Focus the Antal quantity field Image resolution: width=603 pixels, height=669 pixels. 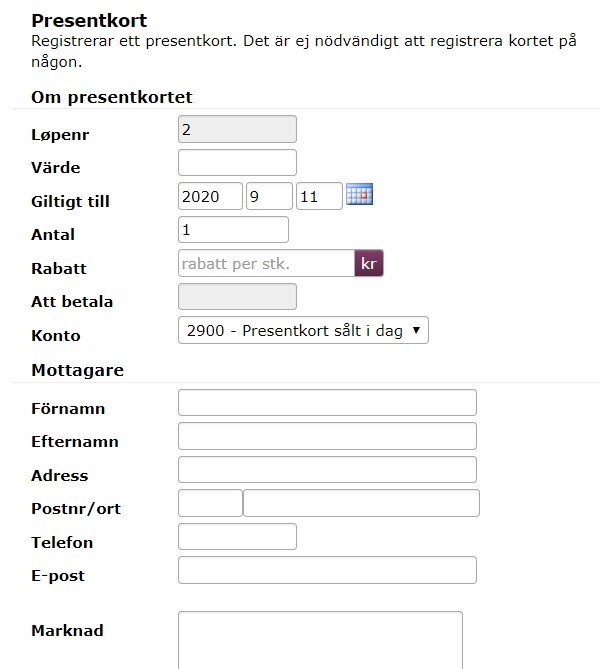[x=233, y=230]
